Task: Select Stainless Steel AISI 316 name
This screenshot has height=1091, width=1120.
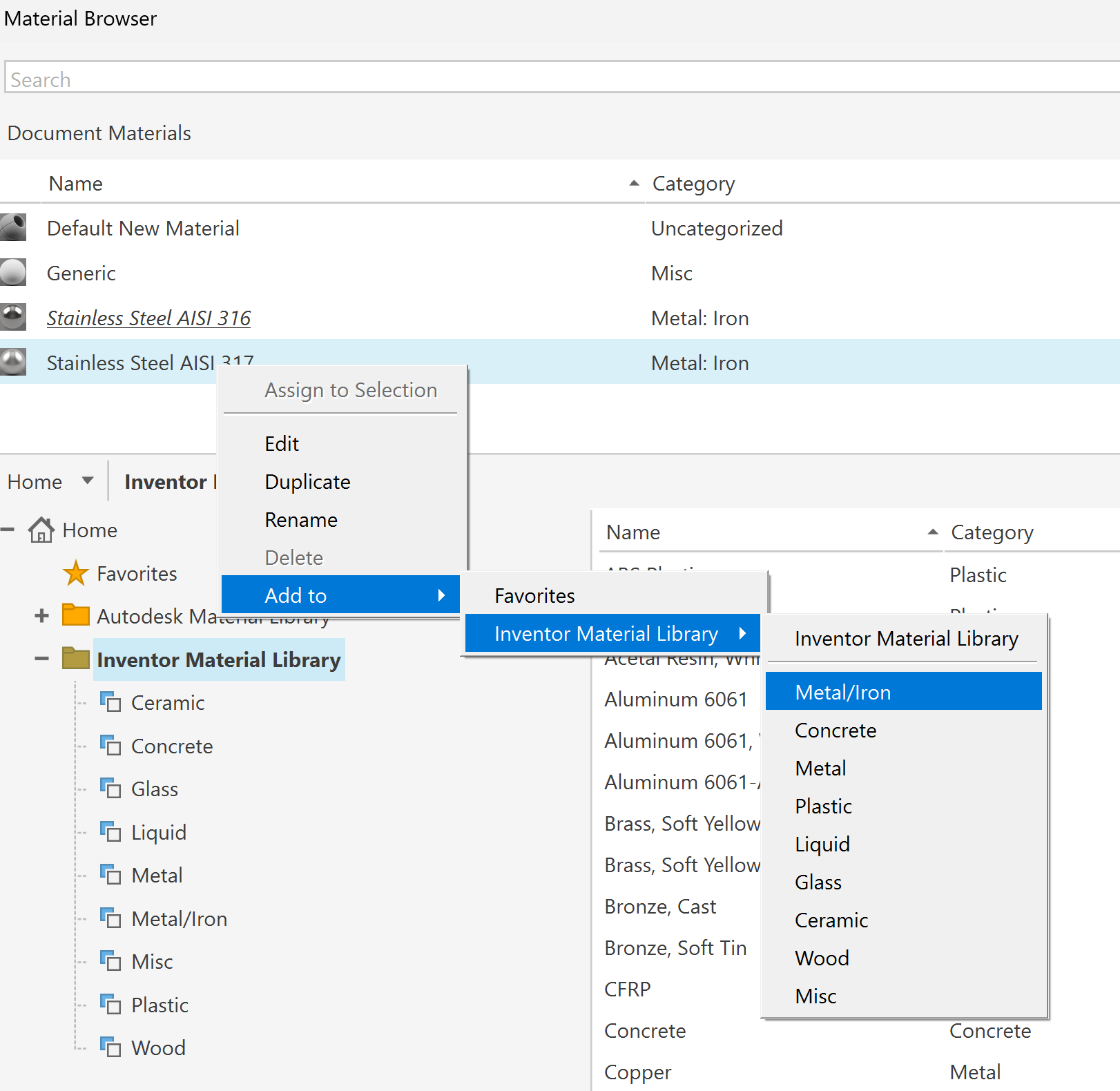Action: pyautogui.click(x=148, y=318)
